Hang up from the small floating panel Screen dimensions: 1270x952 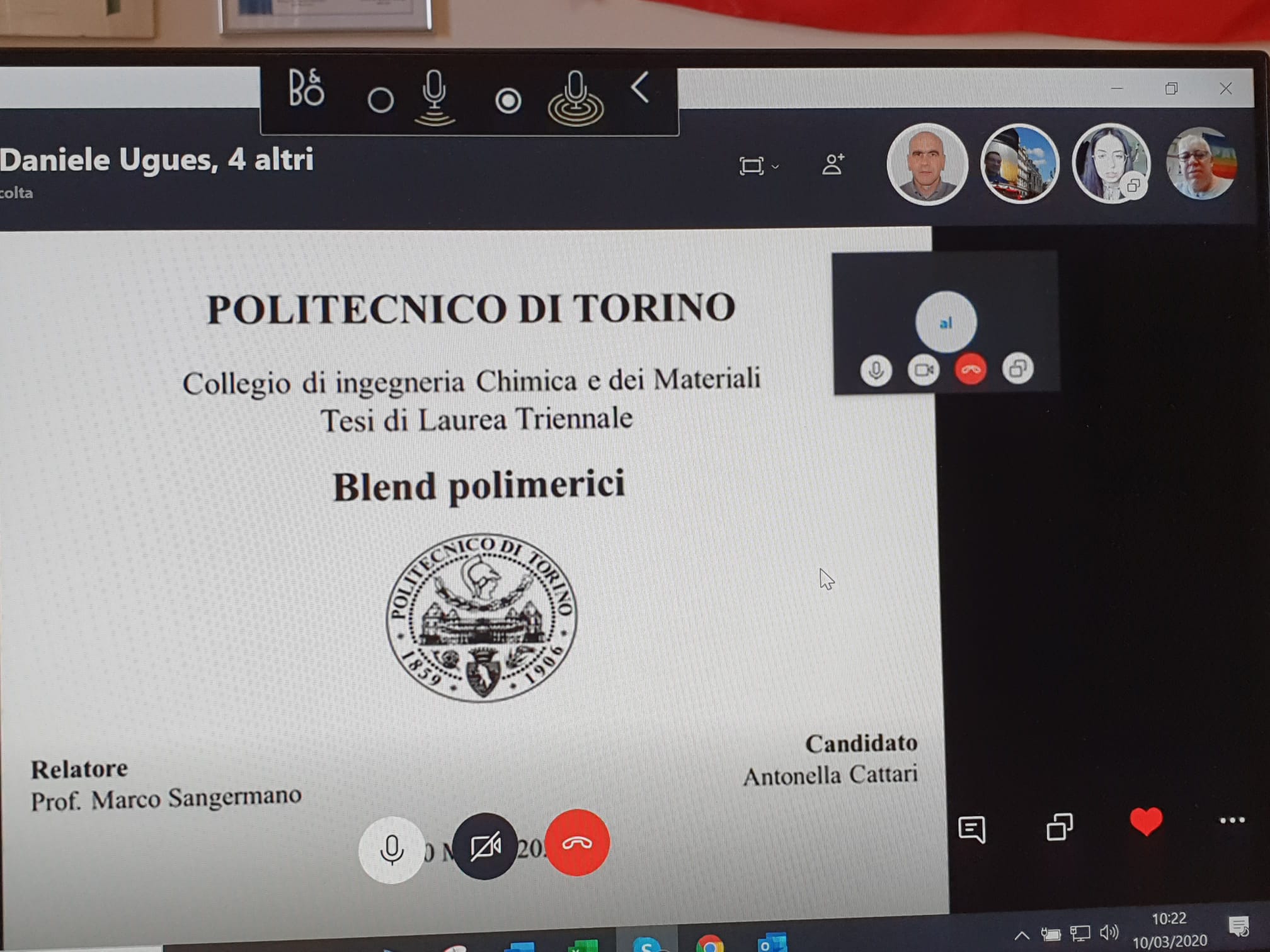970,370
